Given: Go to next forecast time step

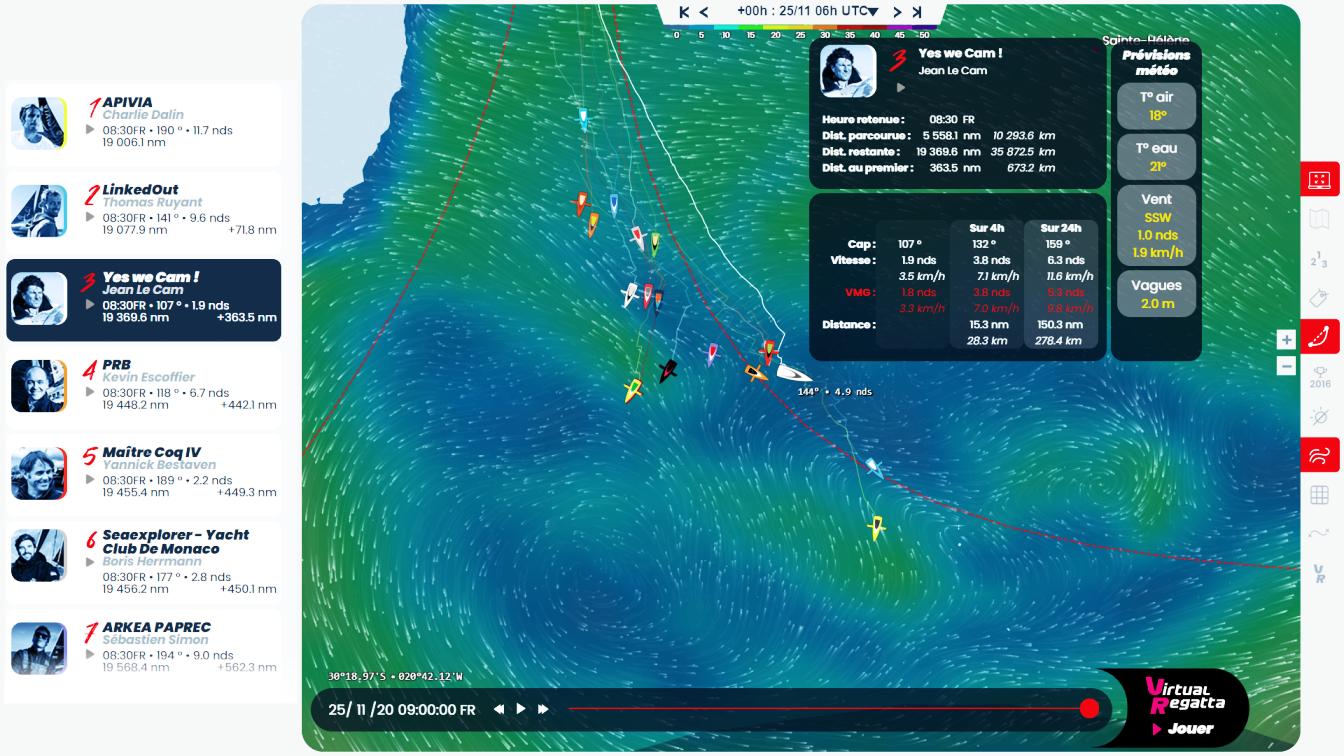Looking at the screenshot, I should click(898, 12).
